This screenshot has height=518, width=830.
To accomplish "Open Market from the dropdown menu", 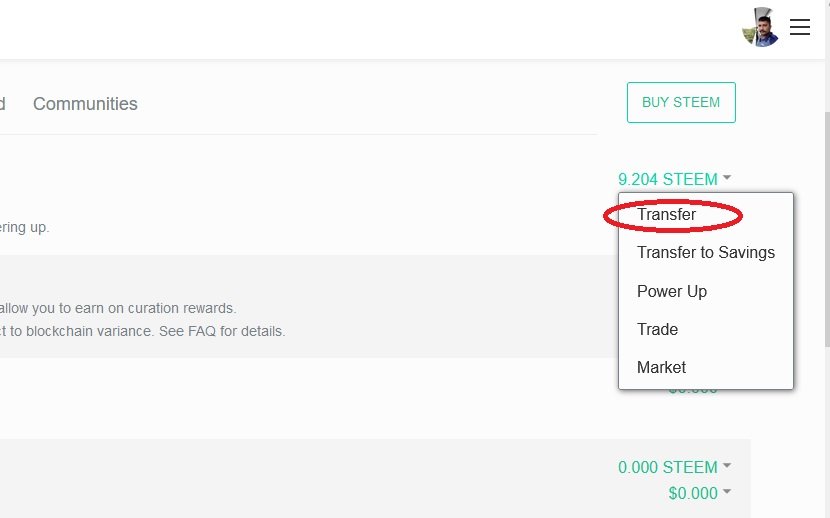I will click(x=661, y=367).
